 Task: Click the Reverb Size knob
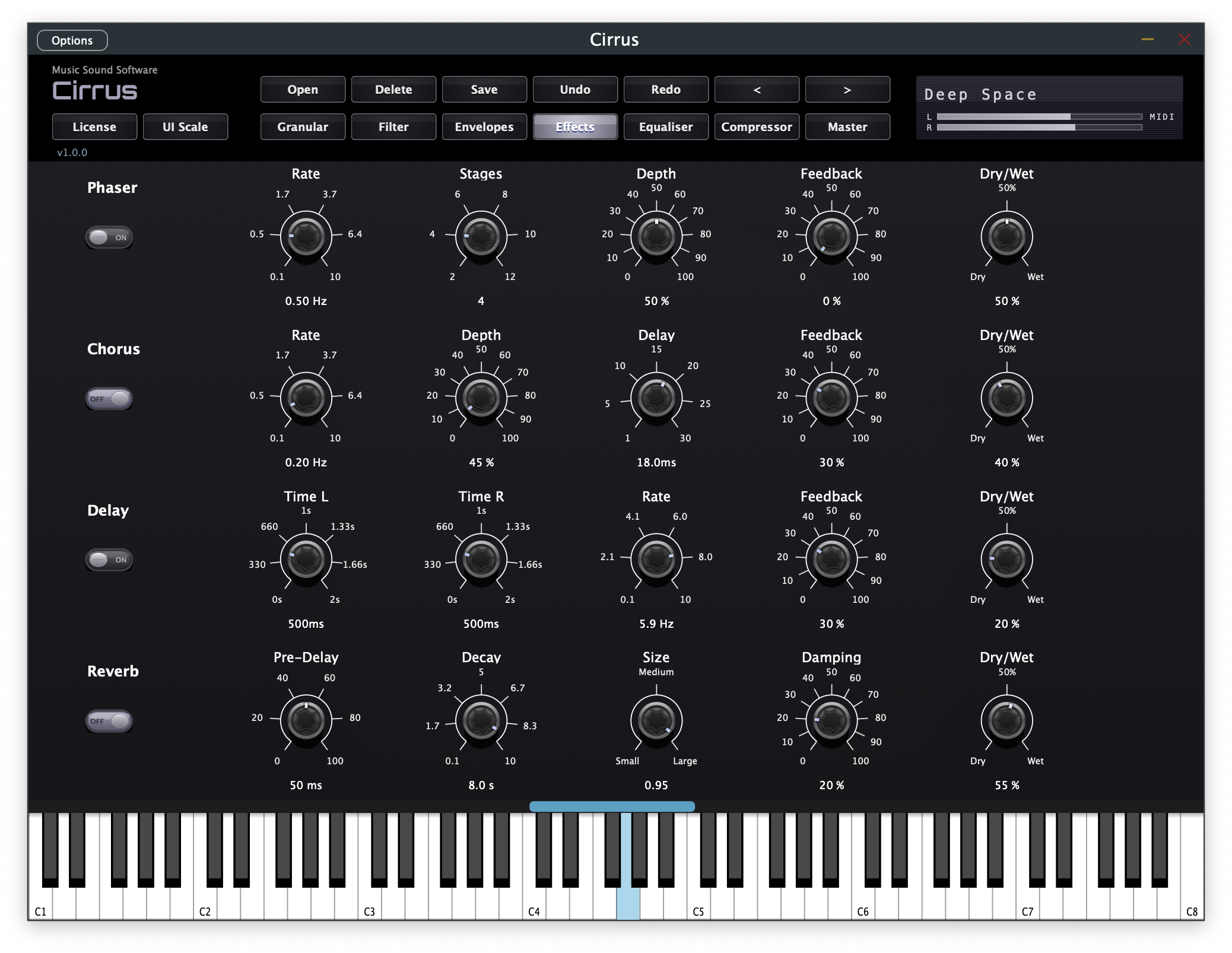pos(656,720)
